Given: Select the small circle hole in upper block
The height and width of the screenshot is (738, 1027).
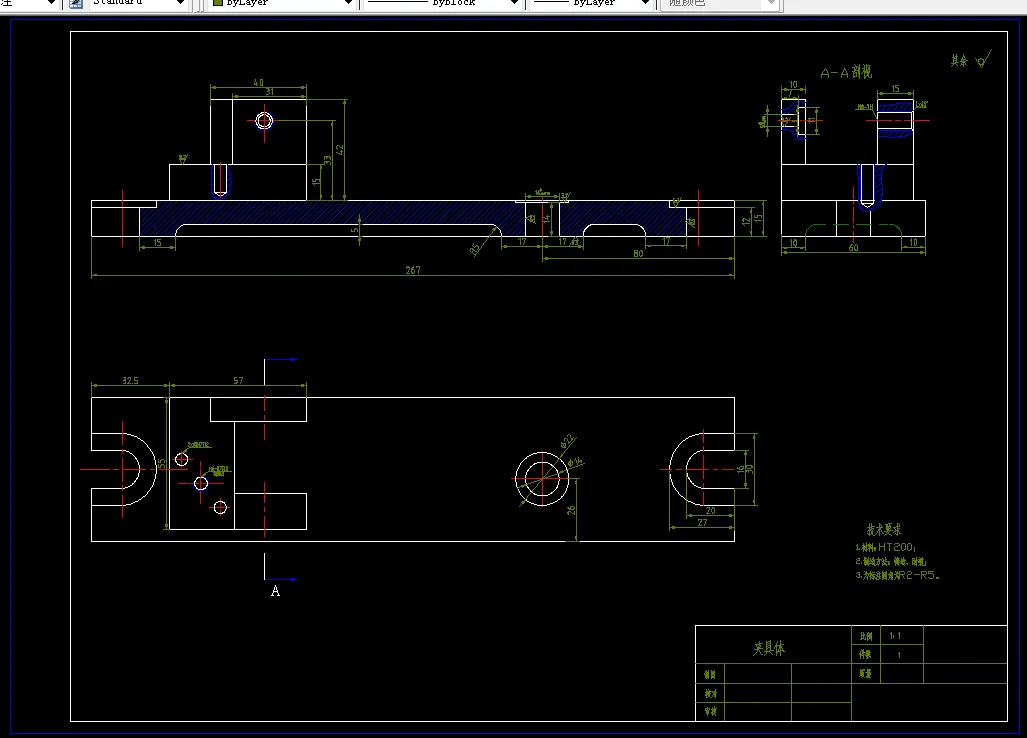Looking at the screenshot, I should (264, 120).
